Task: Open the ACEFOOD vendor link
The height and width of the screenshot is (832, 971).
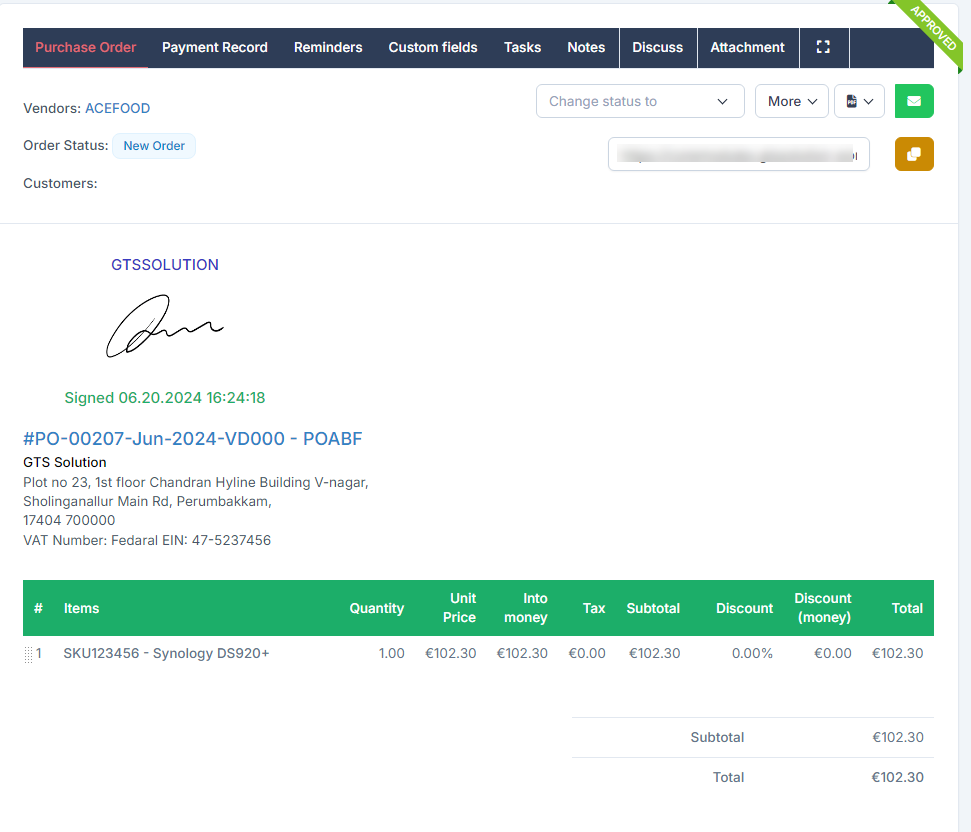Action: (x=117, y=108)
